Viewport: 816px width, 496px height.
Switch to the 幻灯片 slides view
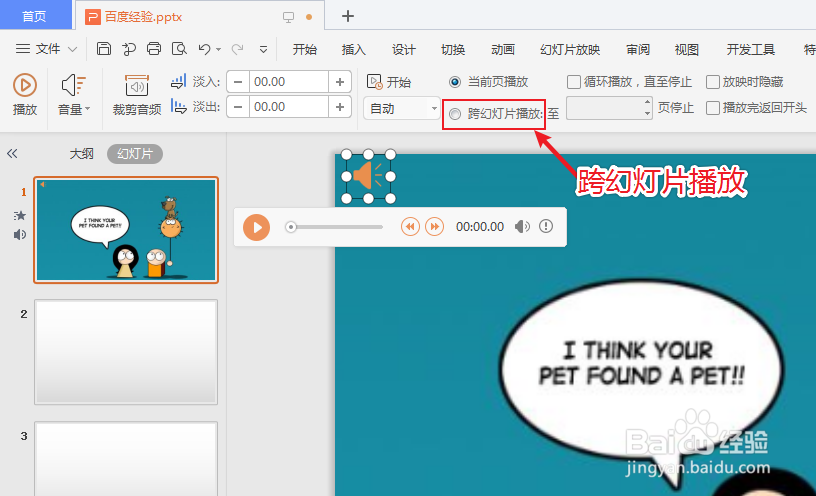click(135, 154)
